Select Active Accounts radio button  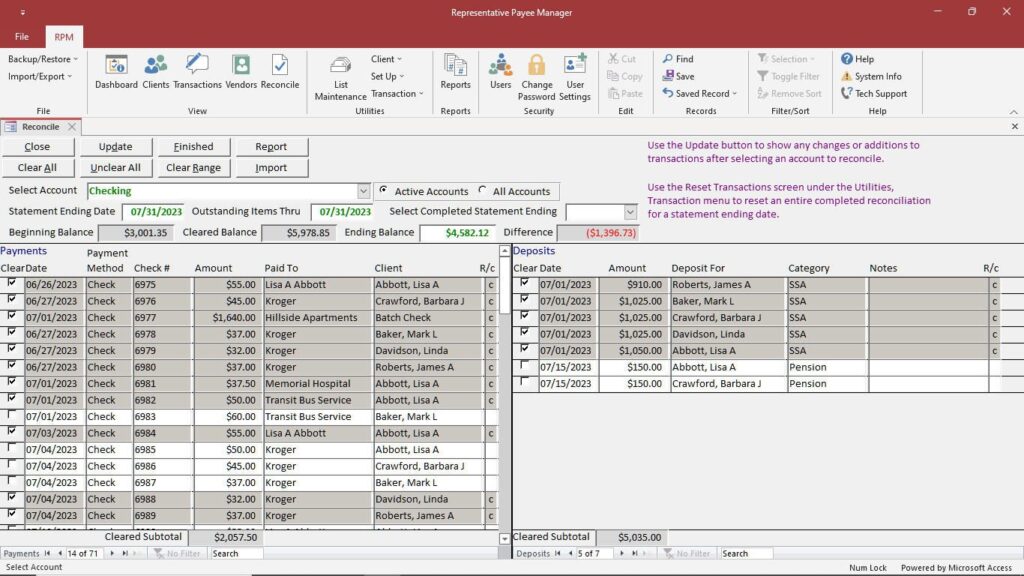(x=383, y=191)
